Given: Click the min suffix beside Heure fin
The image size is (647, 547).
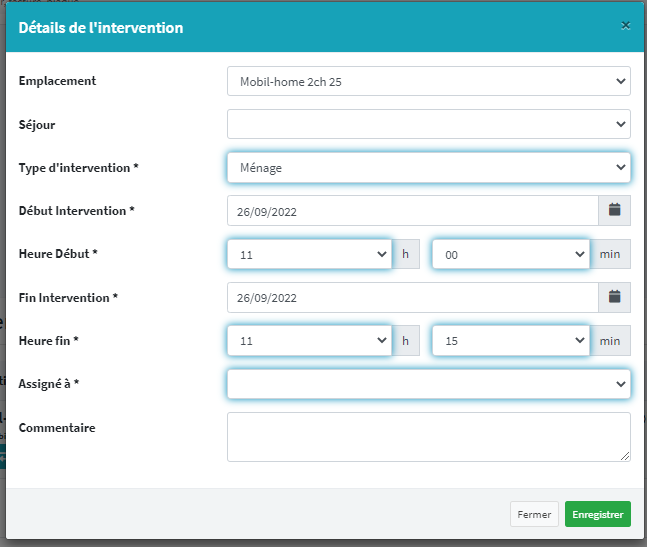Looking at the screenshot, I should coord(610,341).
